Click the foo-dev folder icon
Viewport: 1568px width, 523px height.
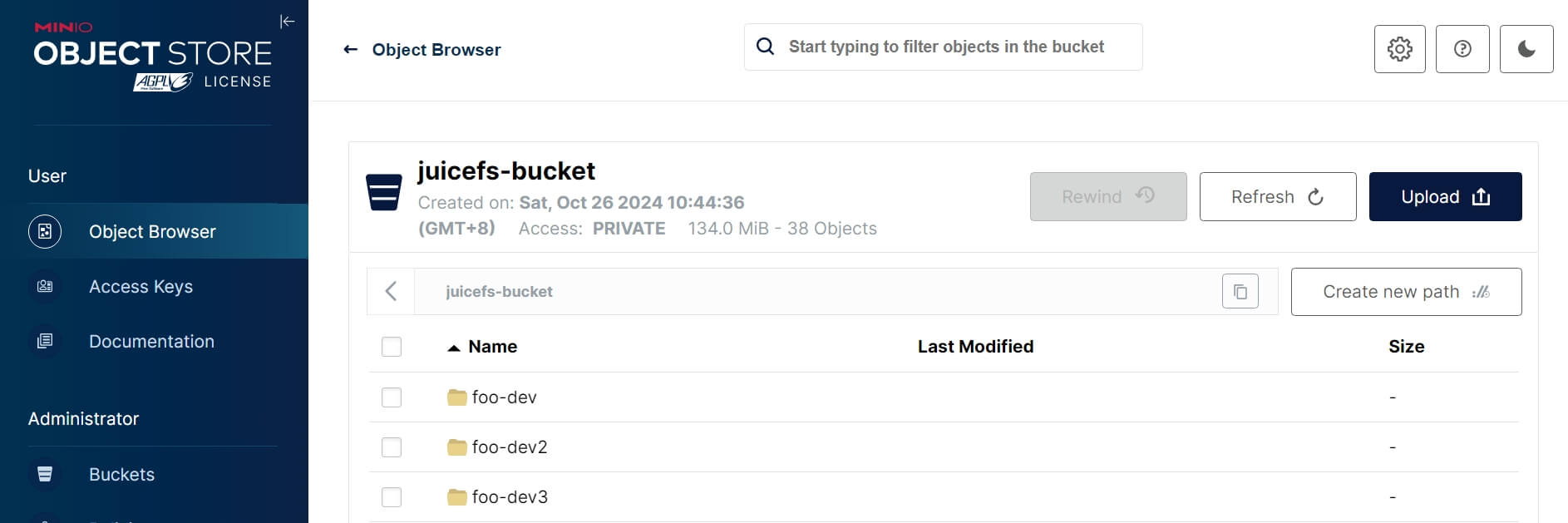(x=456, y=397)
